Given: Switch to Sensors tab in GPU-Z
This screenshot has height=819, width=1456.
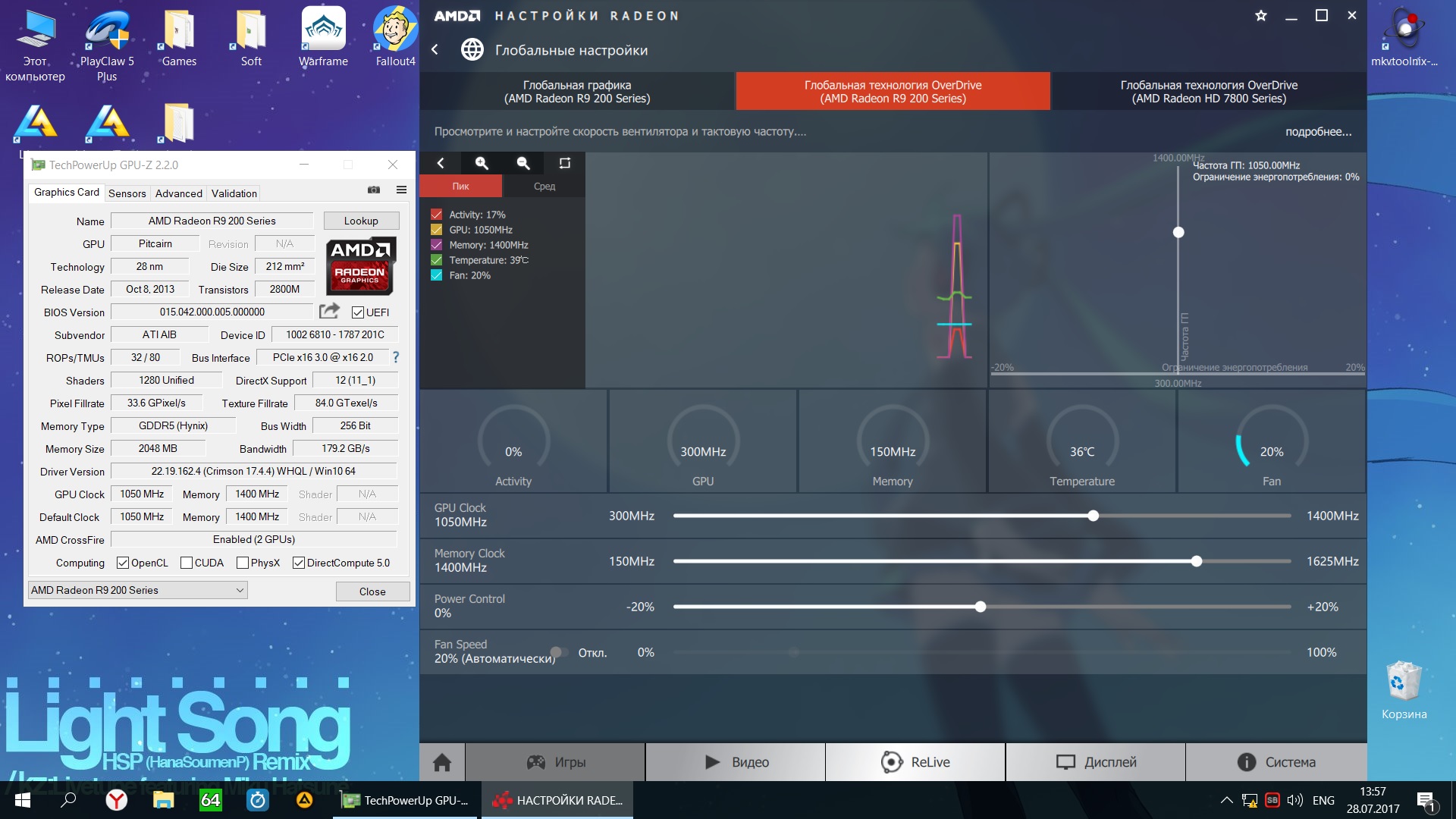Looking at the screenshot, I should [x=127, y=193].
